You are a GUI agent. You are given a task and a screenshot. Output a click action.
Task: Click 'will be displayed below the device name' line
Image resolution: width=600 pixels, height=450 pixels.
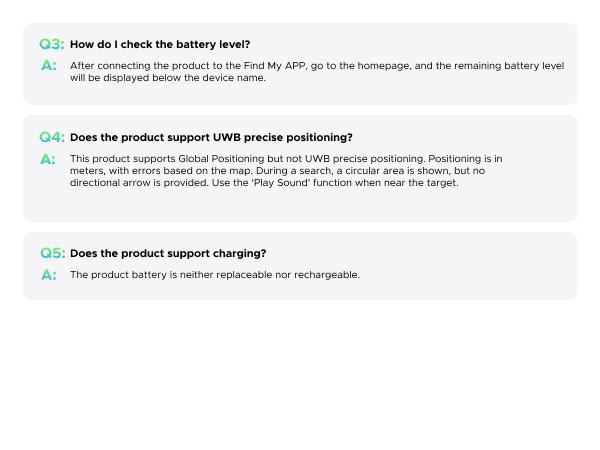(168, 78)
